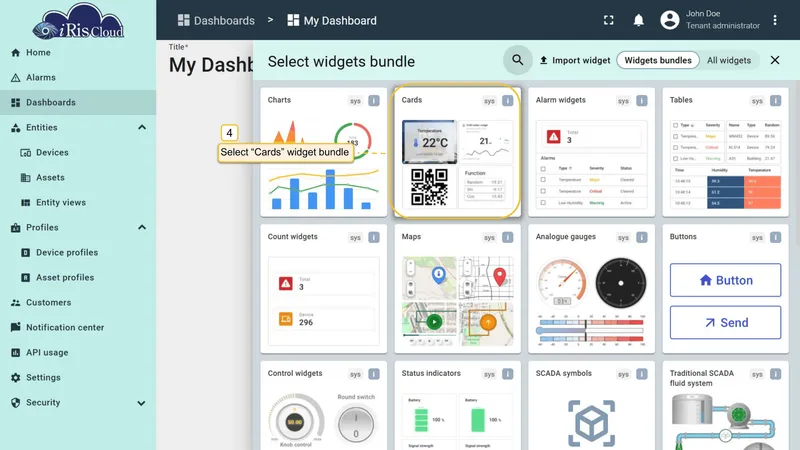
Task: Close the Select widgets bundle panel
Action: coord(774,60)
